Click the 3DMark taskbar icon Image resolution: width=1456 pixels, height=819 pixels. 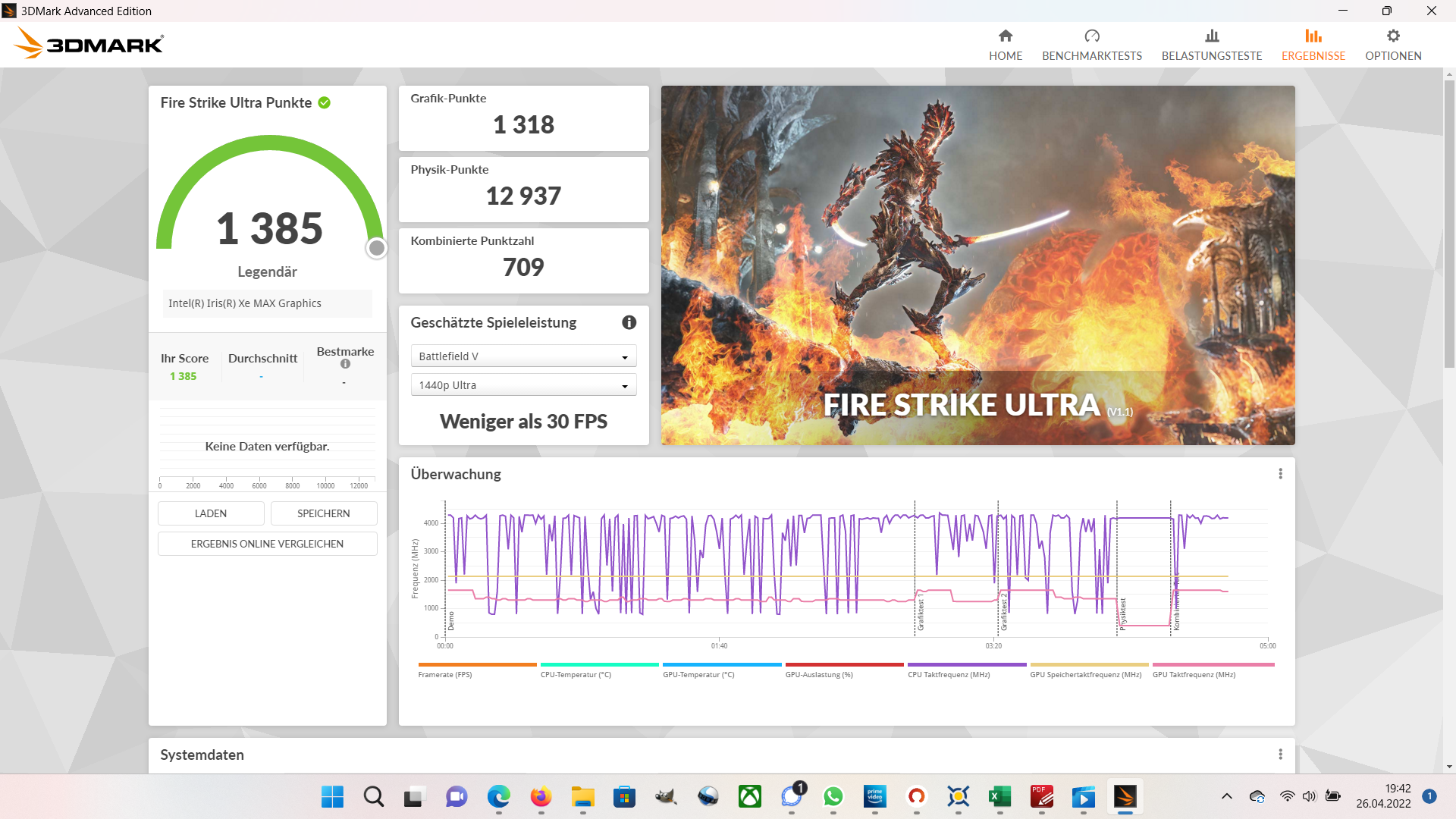(1125, 796)
